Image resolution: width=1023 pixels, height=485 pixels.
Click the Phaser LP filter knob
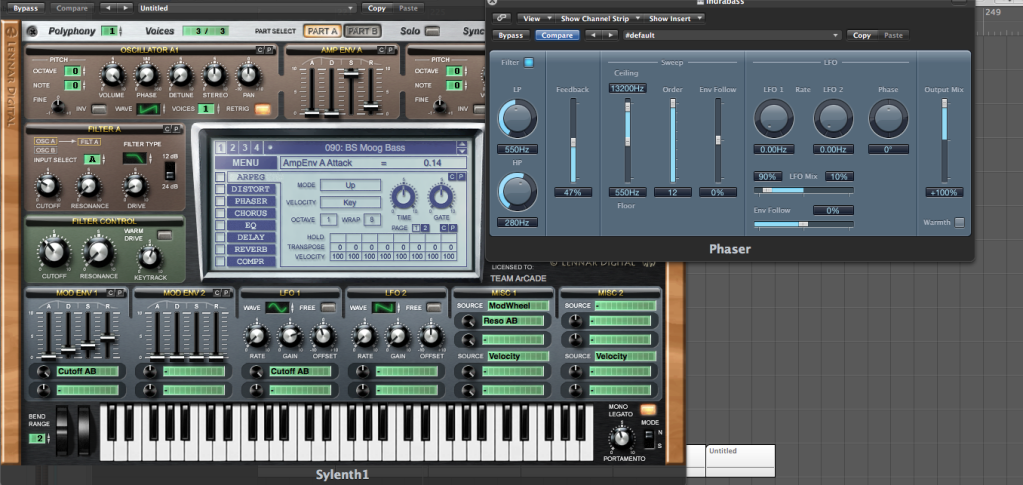[518, 119]
